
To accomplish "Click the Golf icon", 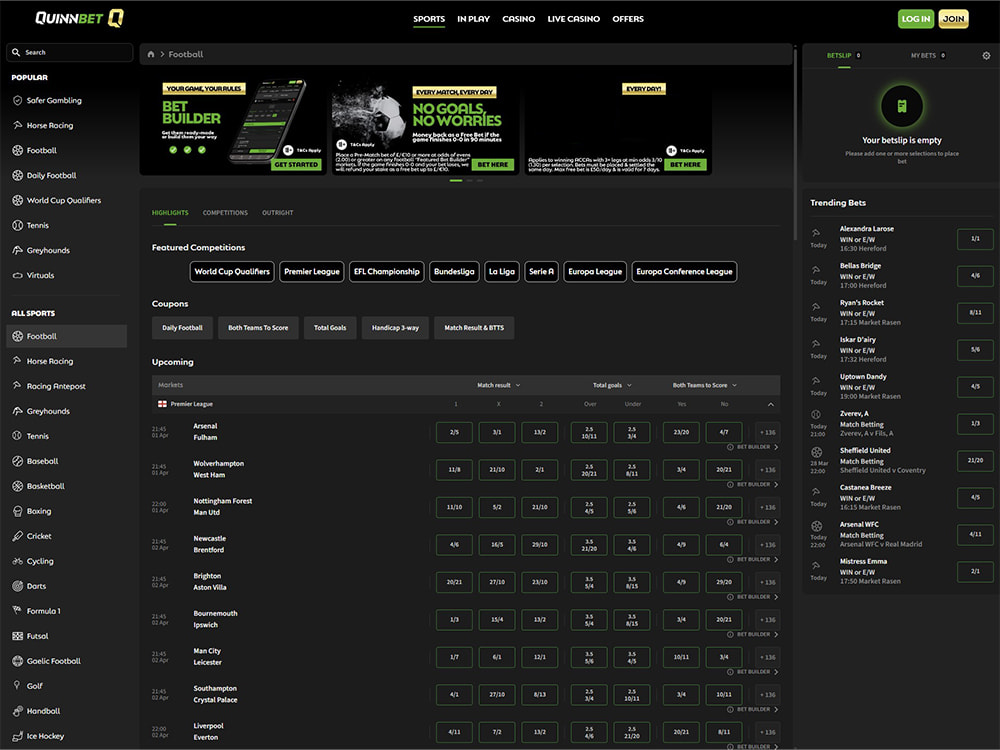I will click(17, 686).
